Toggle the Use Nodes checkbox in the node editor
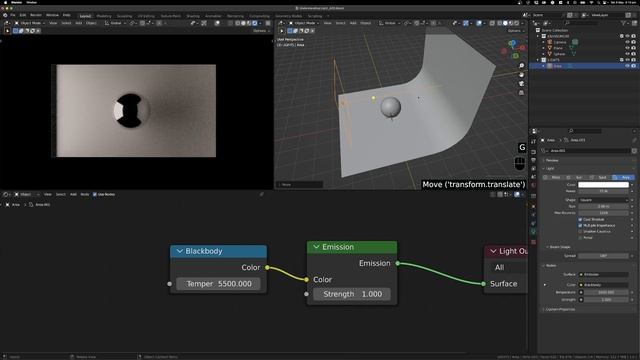 pyautogui.click(x=95, y=194)
